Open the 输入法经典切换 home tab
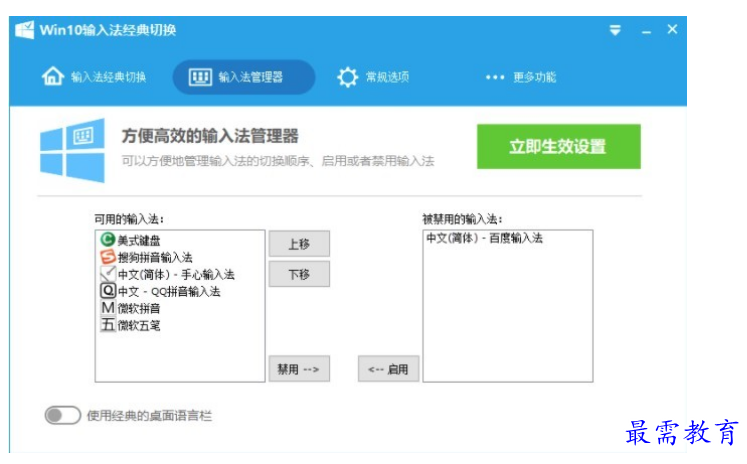 [94, 77]
